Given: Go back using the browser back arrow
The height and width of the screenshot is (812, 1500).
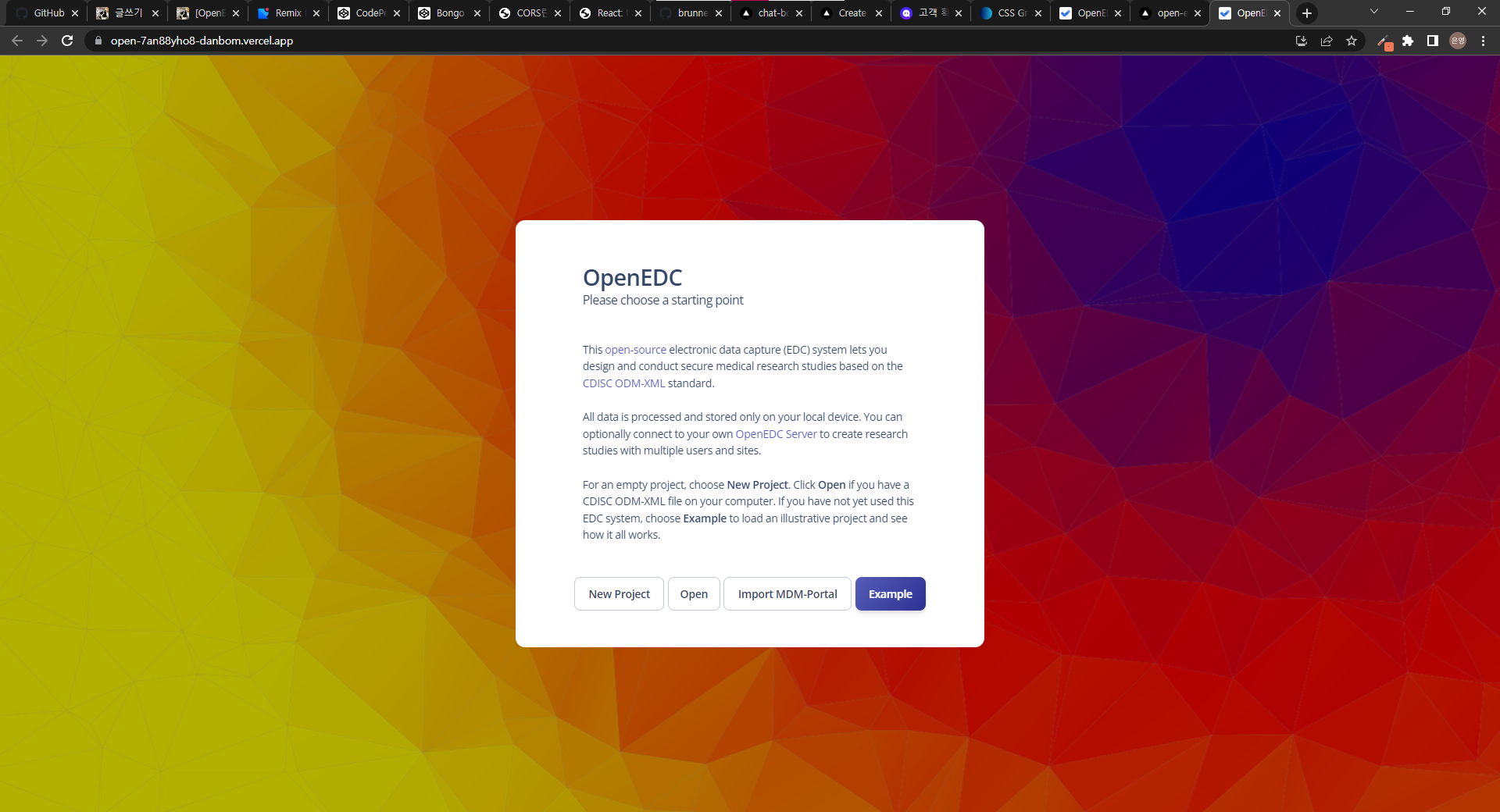Looking at the screenshot, I should (17, 41).
